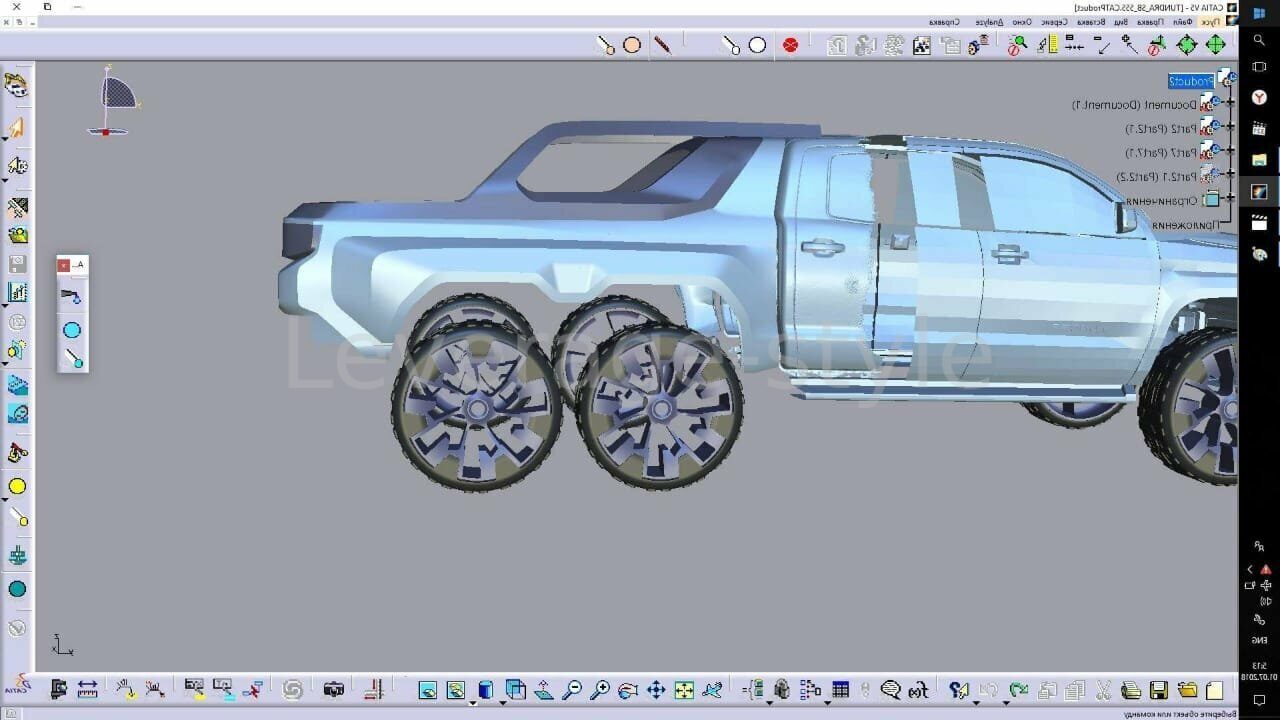The image size is (1280, 720).
Task: Toggle the measure tool in floating palette
Action: (x=72, y=358)
